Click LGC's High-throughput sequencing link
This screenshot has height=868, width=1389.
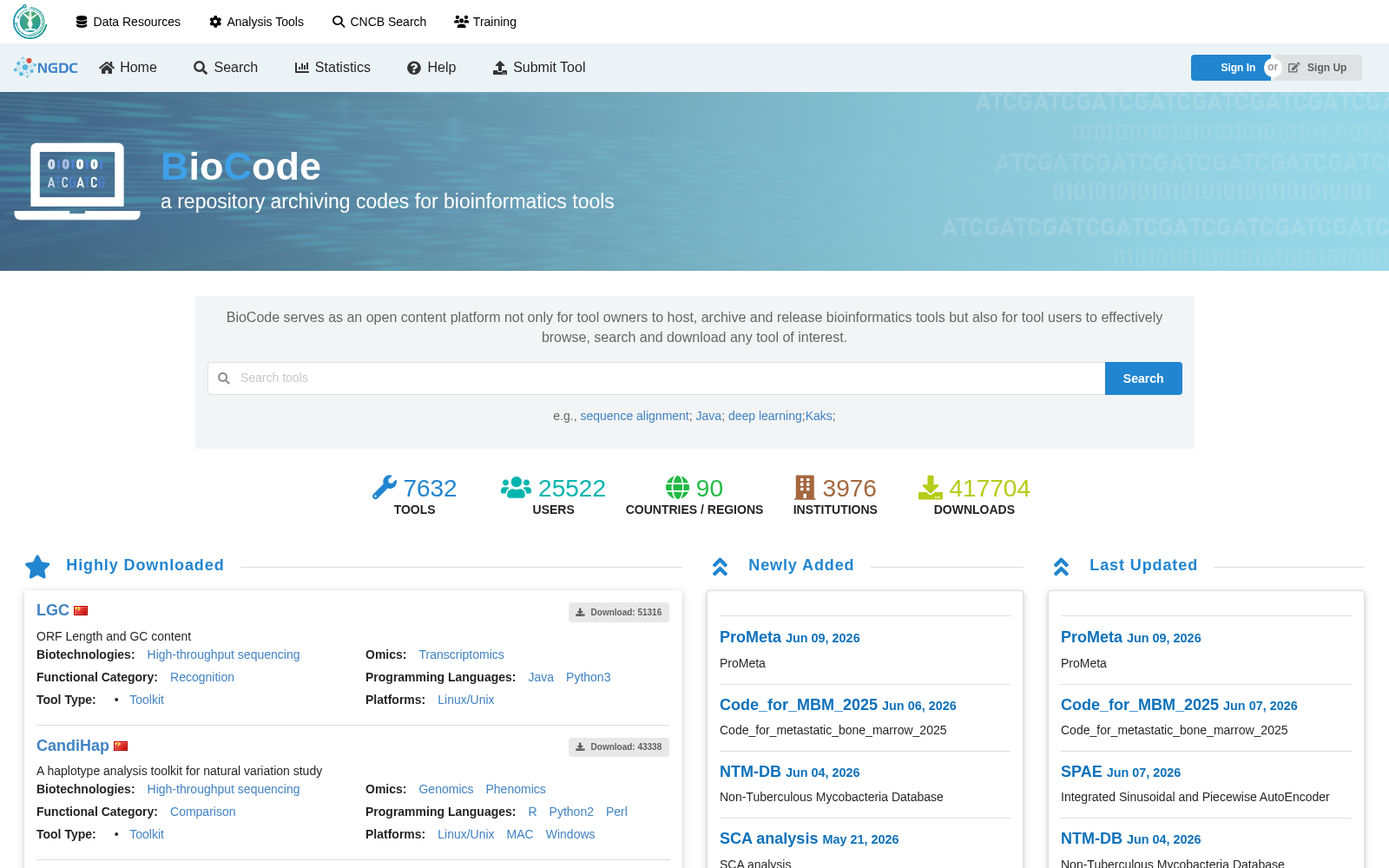tap(223, 654)
